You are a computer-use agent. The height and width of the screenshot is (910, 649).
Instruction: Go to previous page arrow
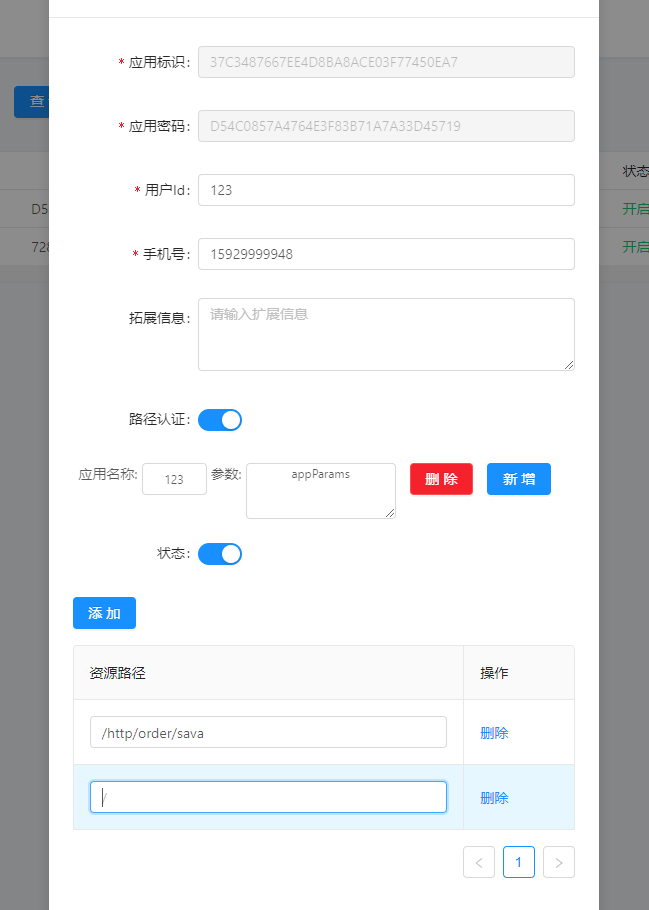click(479, 862)
